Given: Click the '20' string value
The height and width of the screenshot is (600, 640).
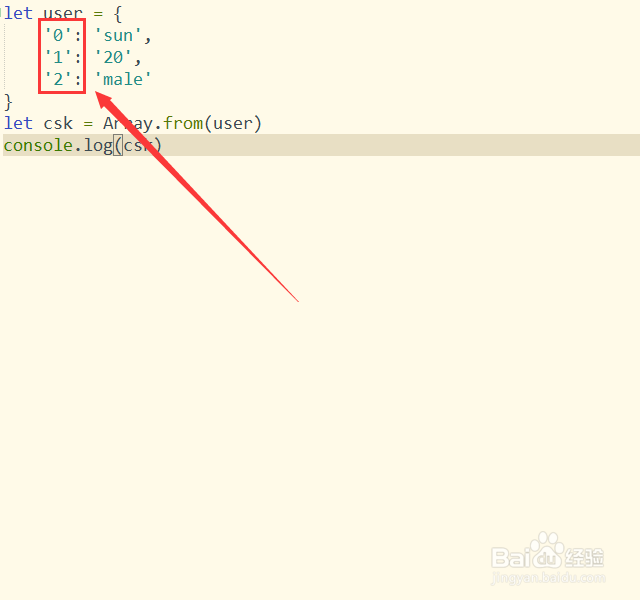Looking at the screenshot, I should point(113,58).
